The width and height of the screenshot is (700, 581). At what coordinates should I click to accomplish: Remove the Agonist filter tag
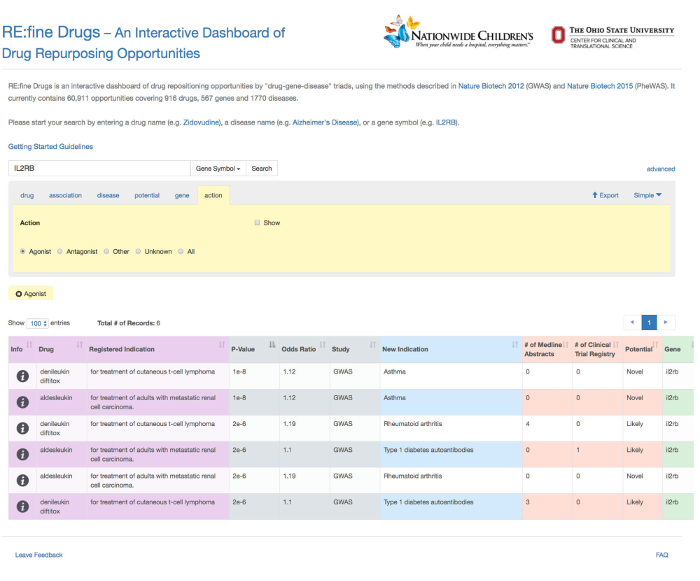[x=19, y=293]
